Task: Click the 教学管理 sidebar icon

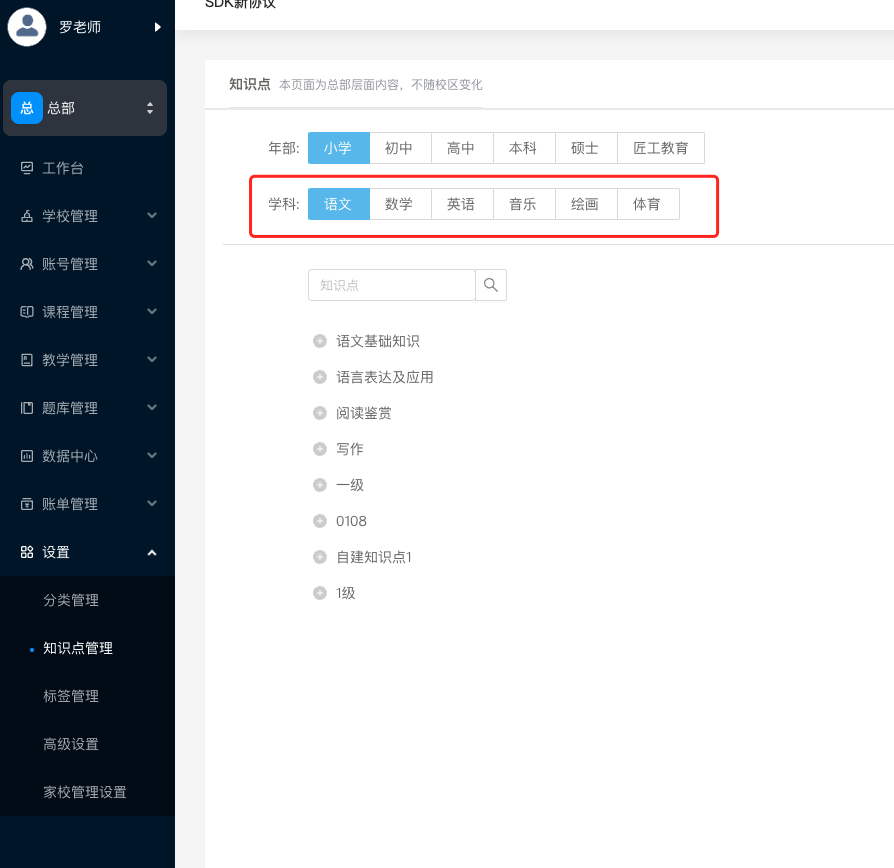Action: (27, 359)
